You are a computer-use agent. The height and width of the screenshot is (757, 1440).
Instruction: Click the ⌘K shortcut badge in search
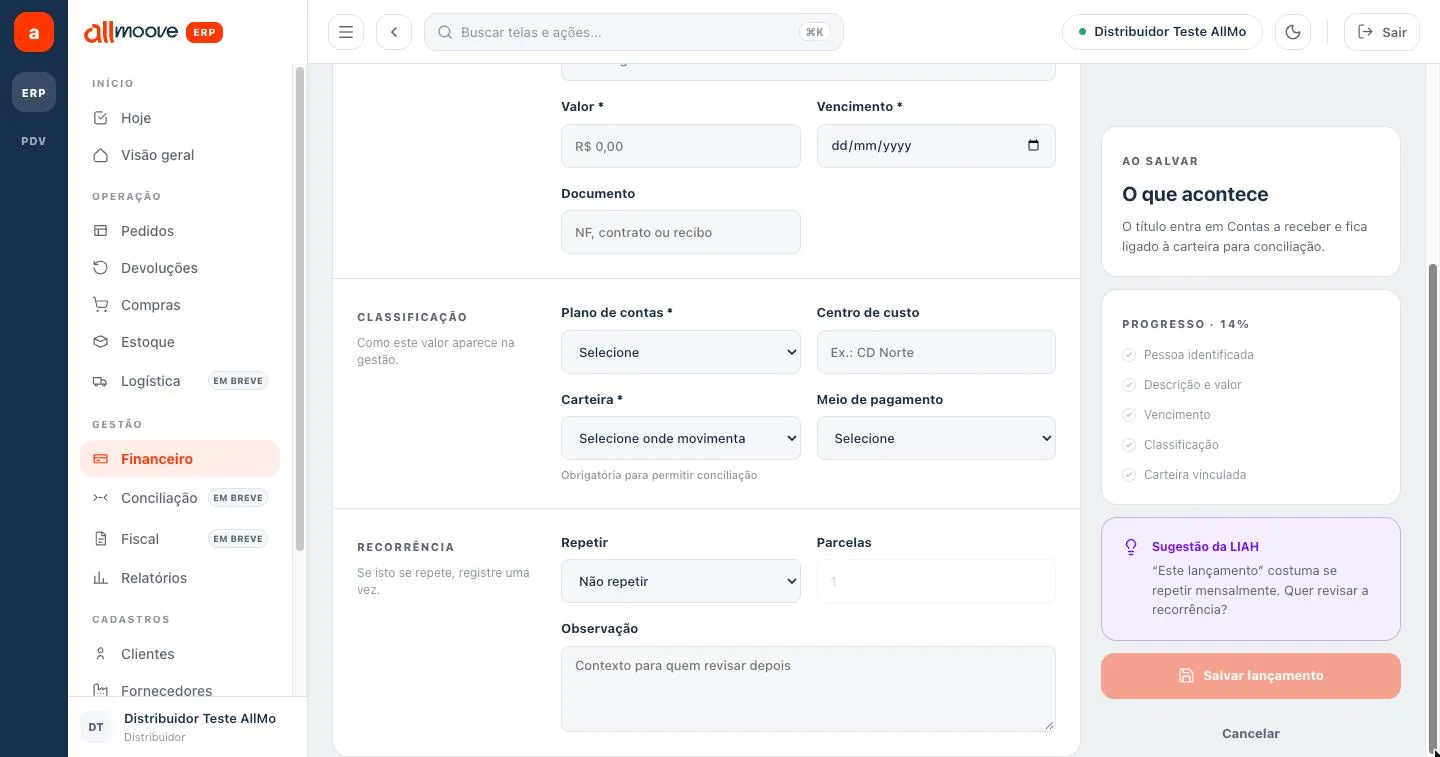click(815, 32)
